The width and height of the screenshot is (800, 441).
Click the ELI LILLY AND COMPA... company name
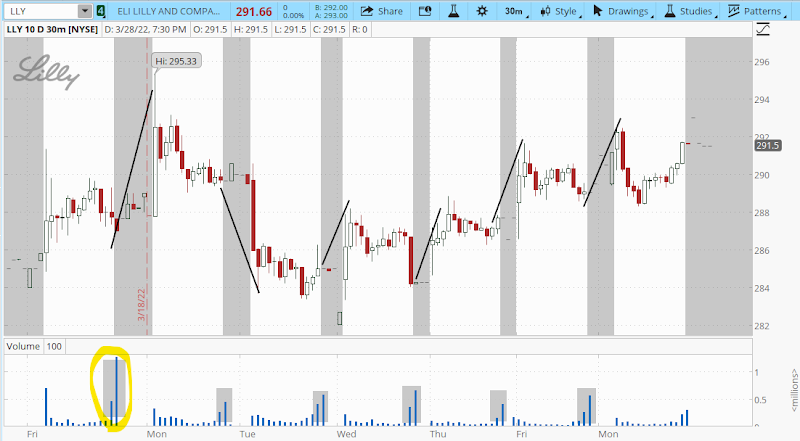[x=168, y=11]
